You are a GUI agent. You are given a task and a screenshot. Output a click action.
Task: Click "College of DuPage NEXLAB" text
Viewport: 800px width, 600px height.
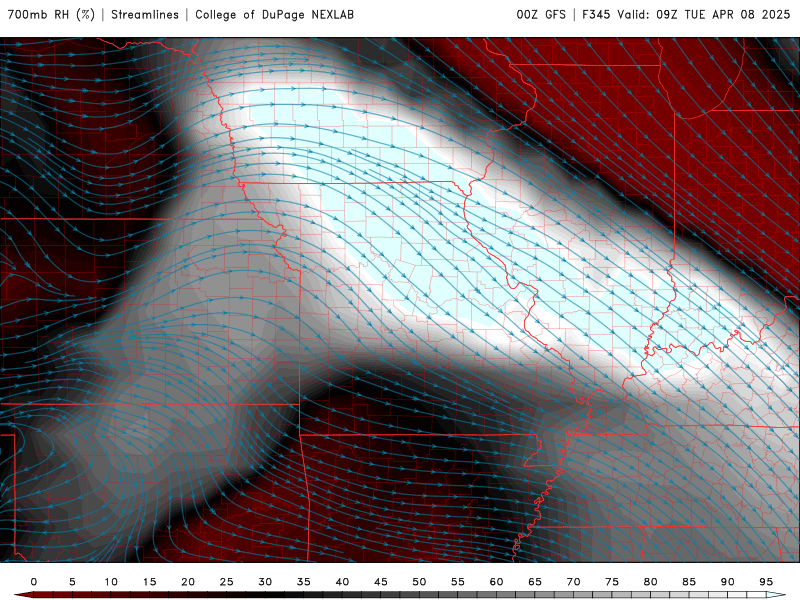point(274,14)
